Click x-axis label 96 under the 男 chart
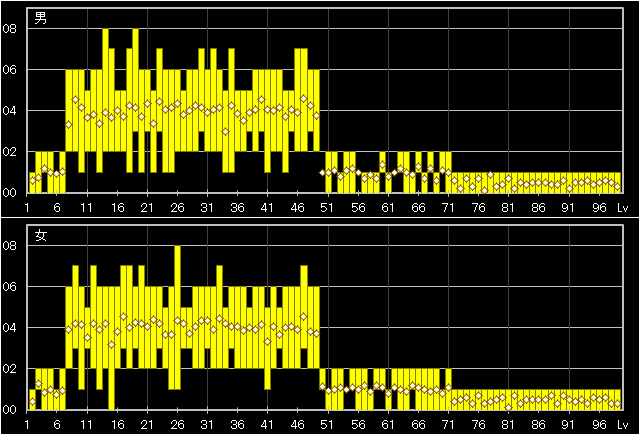 (599, 208)
